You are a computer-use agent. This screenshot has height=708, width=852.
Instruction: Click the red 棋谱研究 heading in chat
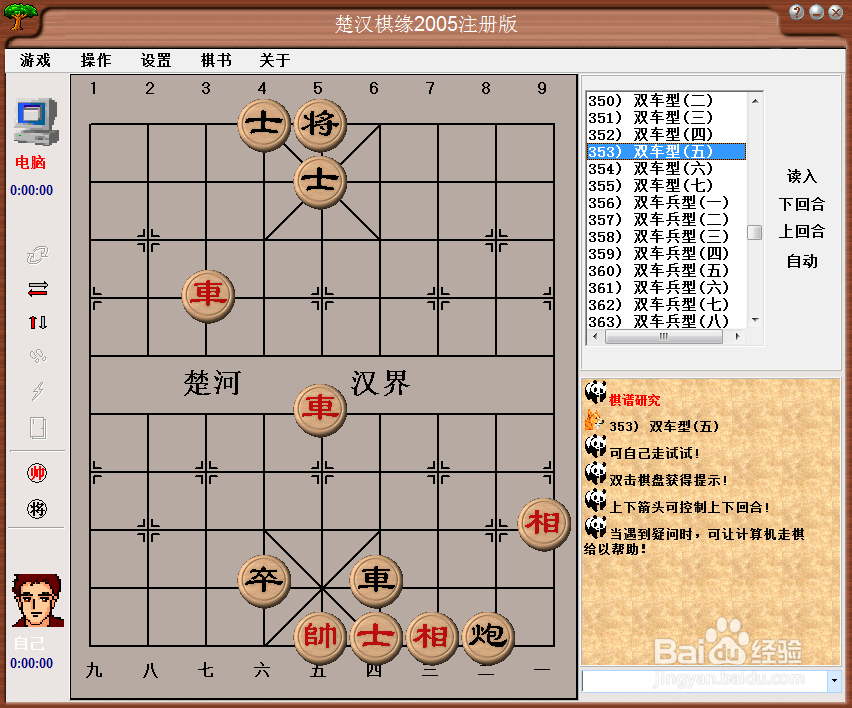tap(634, 400)
